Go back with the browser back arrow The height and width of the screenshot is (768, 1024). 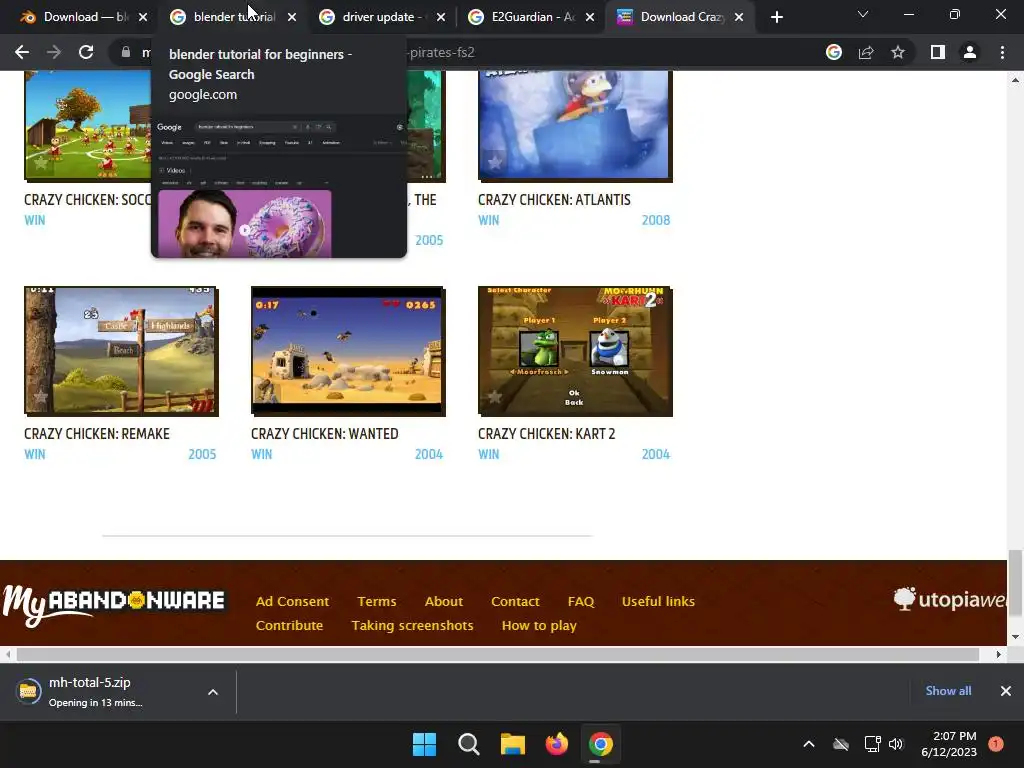(22, 52)
